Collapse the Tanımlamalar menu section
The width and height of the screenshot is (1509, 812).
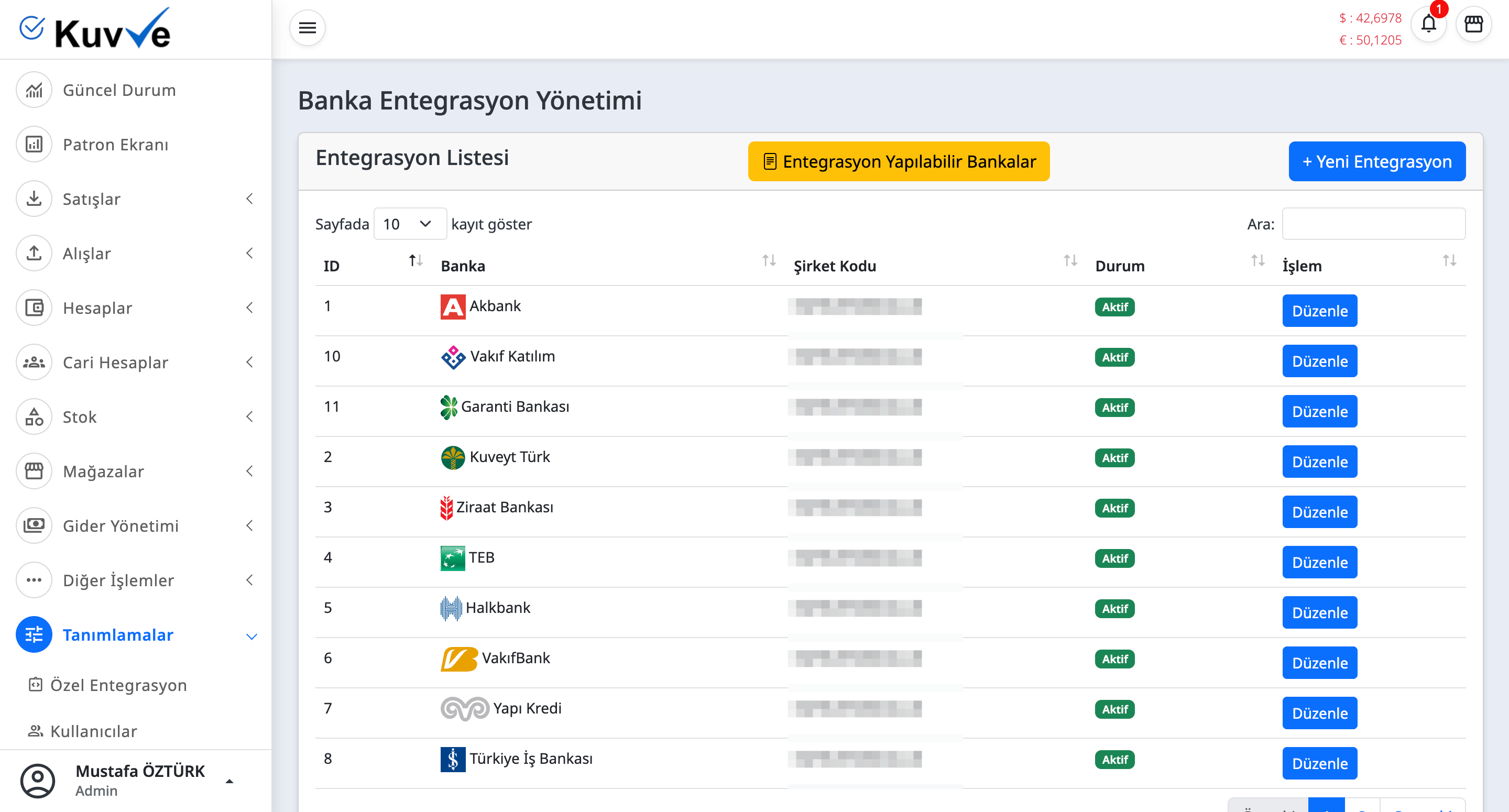pyautogui.click(x=251, y=635)
